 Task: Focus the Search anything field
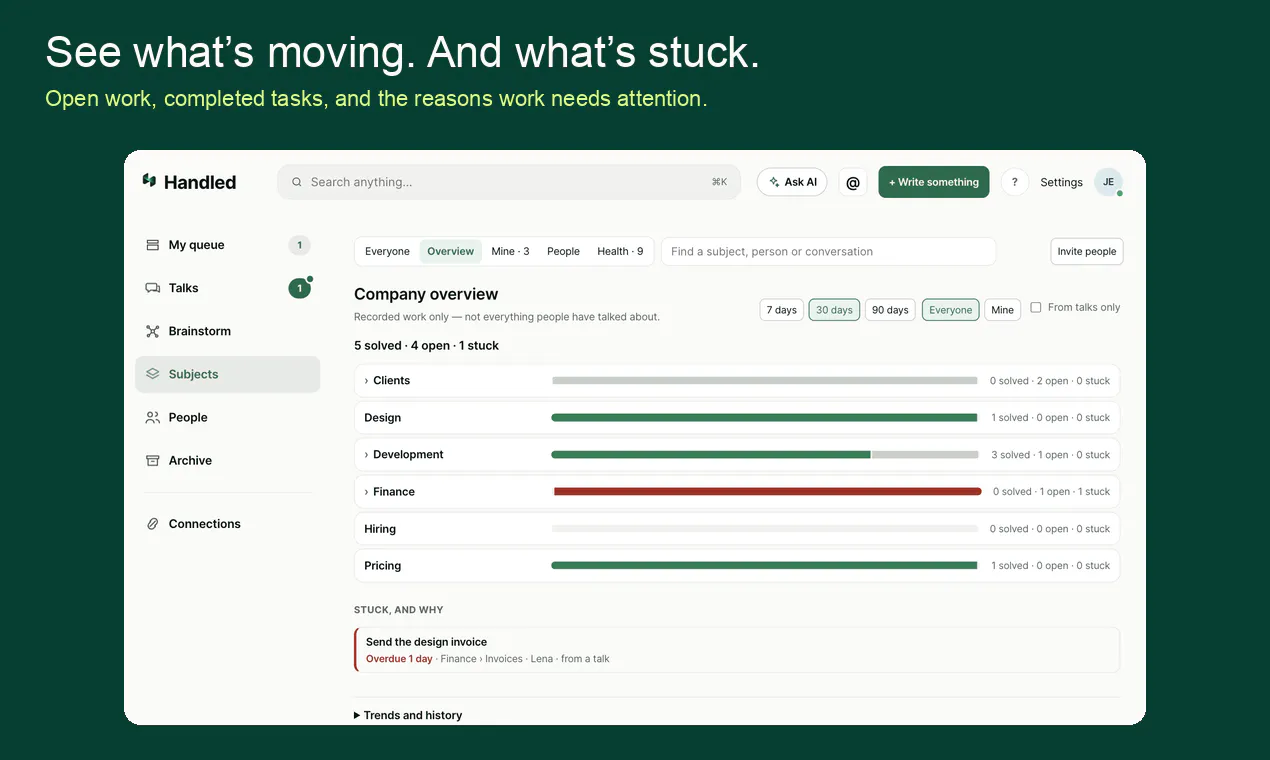[x=509, y=182]
